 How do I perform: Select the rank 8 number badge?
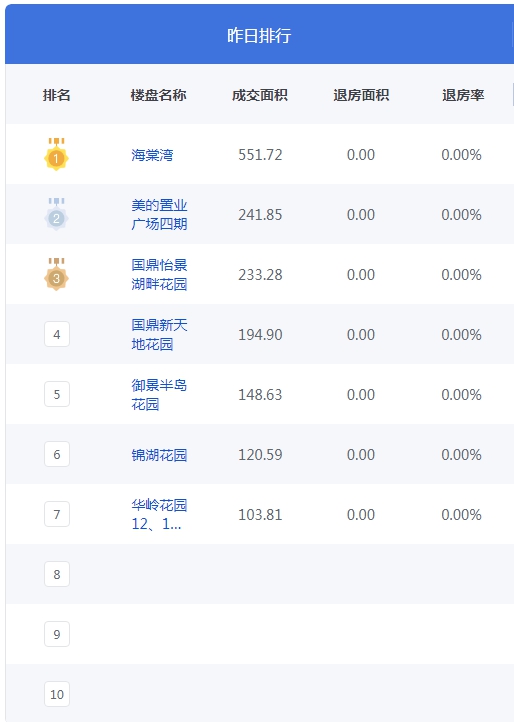57,574
